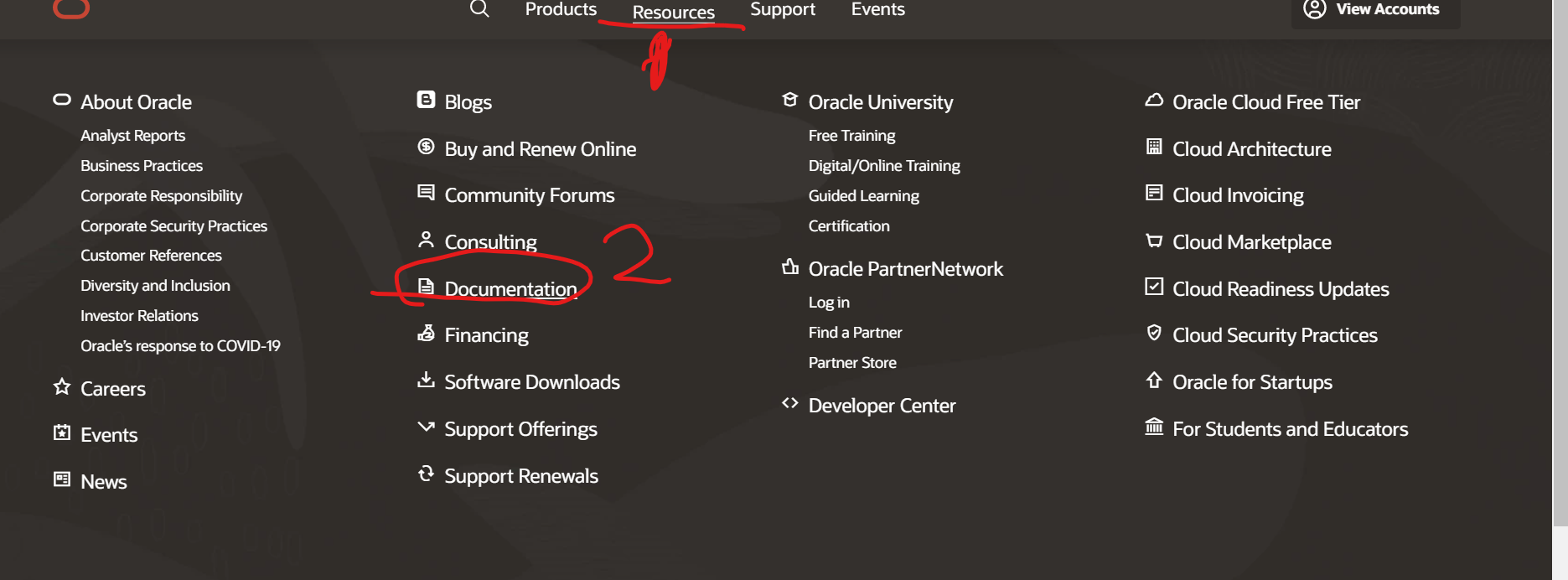Screen dimensions: 1568x580
Task: Click the Oracle PartnerNetwork icon
Action: (789, 267)
